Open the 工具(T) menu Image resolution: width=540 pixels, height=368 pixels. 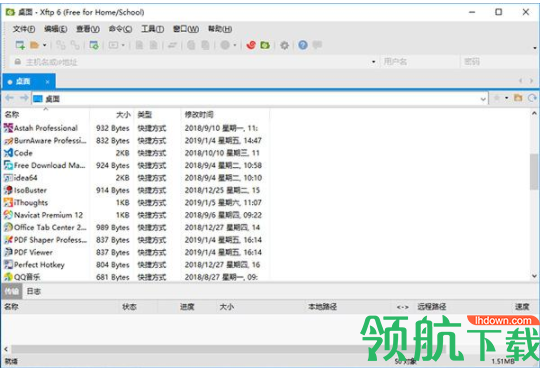(153, 29)
